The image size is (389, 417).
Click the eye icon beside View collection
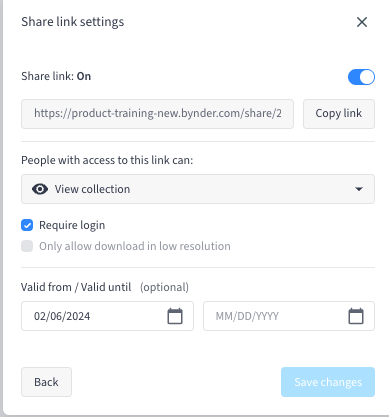[x=40, y=189]
